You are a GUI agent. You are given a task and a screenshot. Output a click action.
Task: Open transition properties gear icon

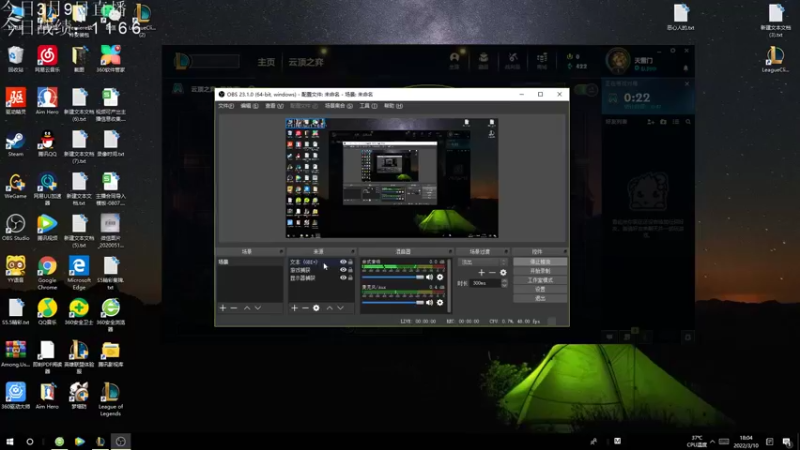coord(503,273)
